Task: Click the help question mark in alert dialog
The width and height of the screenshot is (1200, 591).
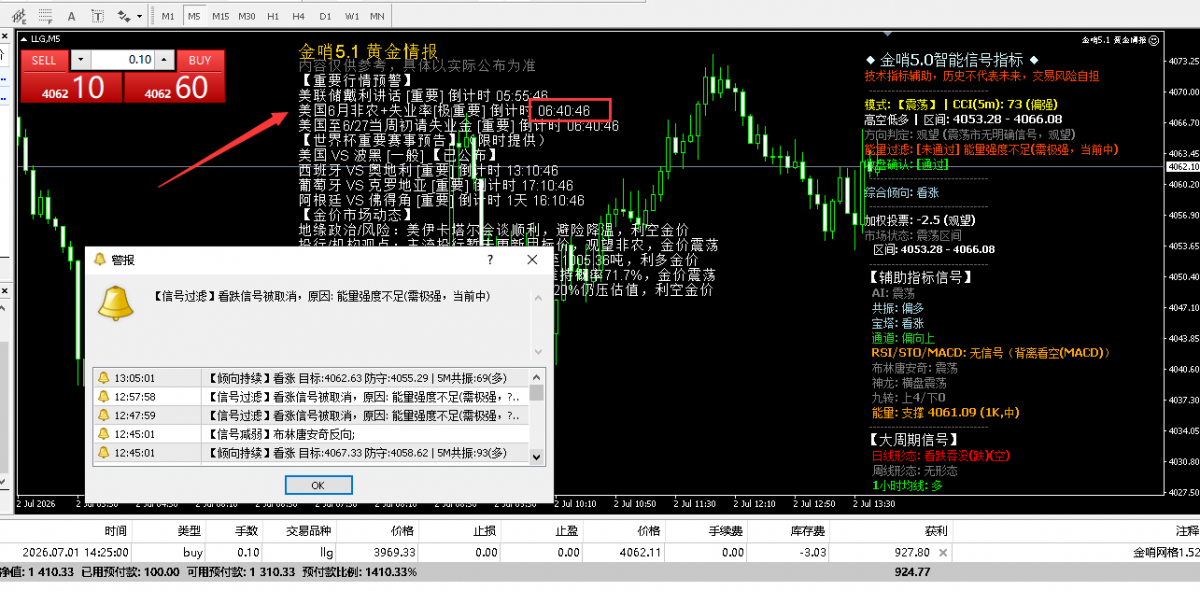Action: [490, 260]
